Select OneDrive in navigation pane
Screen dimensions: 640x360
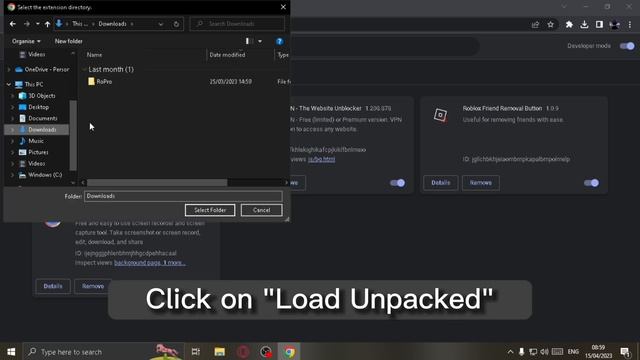click(x=42, y=69)
